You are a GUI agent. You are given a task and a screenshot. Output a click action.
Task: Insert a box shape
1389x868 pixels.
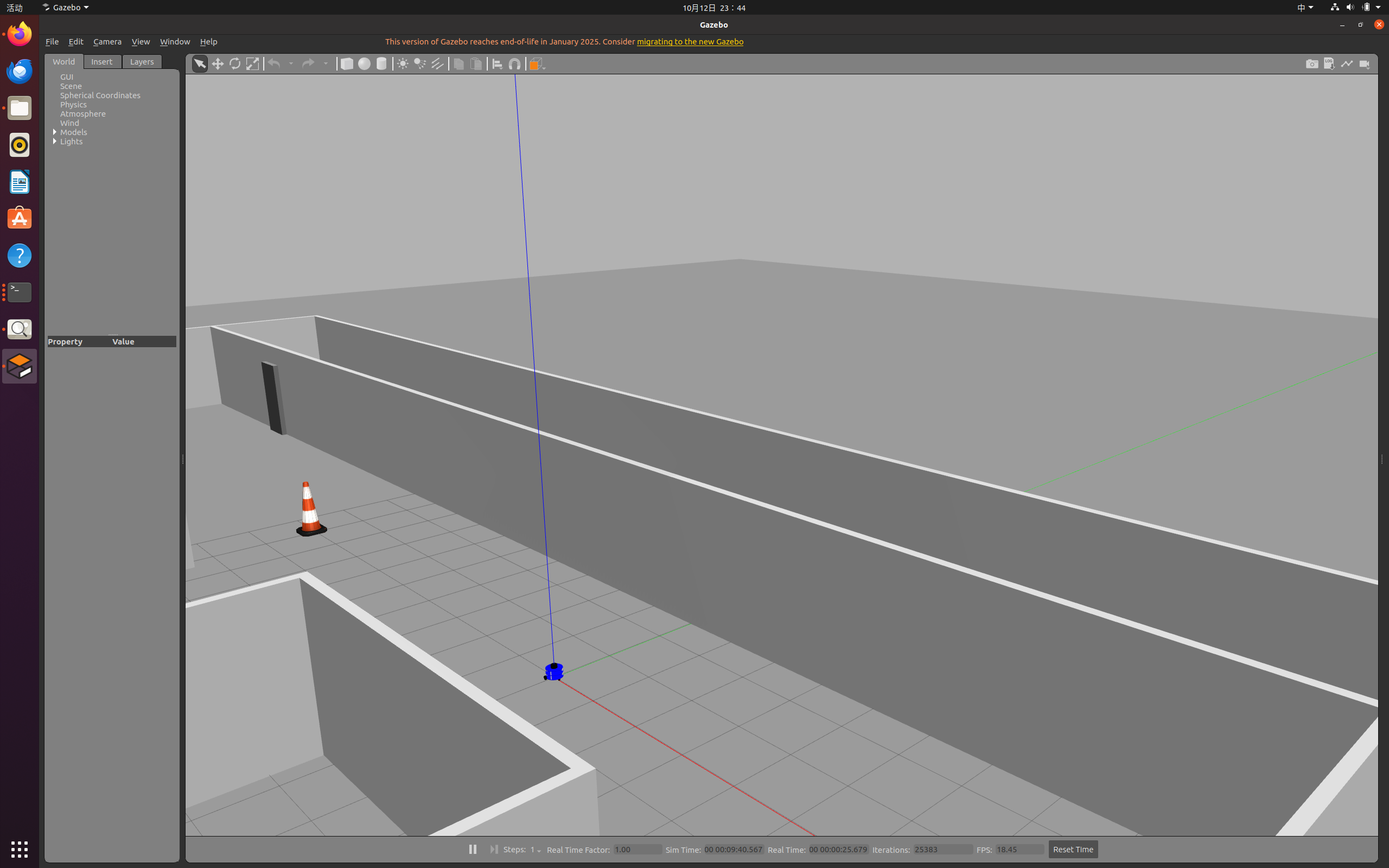tap(347, 63)
